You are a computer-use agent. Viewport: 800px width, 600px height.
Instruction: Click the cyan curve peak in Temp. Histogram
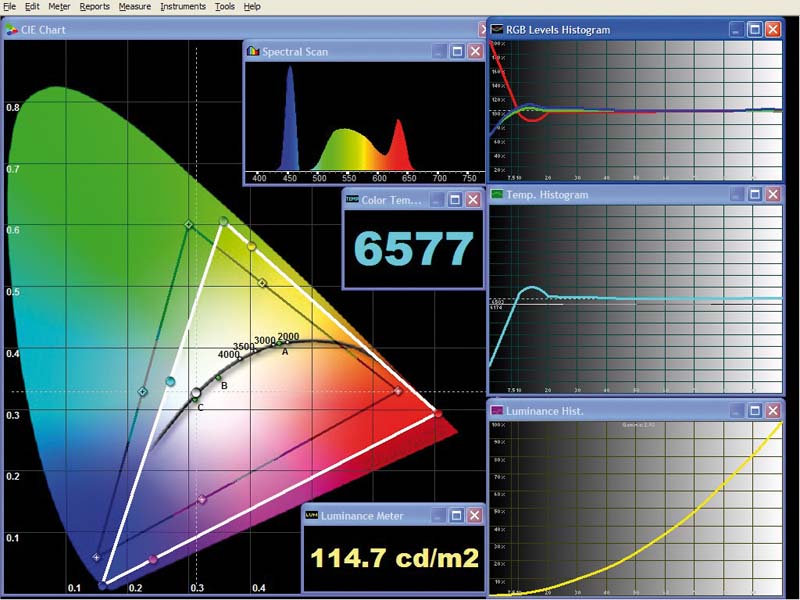point(532,288)
